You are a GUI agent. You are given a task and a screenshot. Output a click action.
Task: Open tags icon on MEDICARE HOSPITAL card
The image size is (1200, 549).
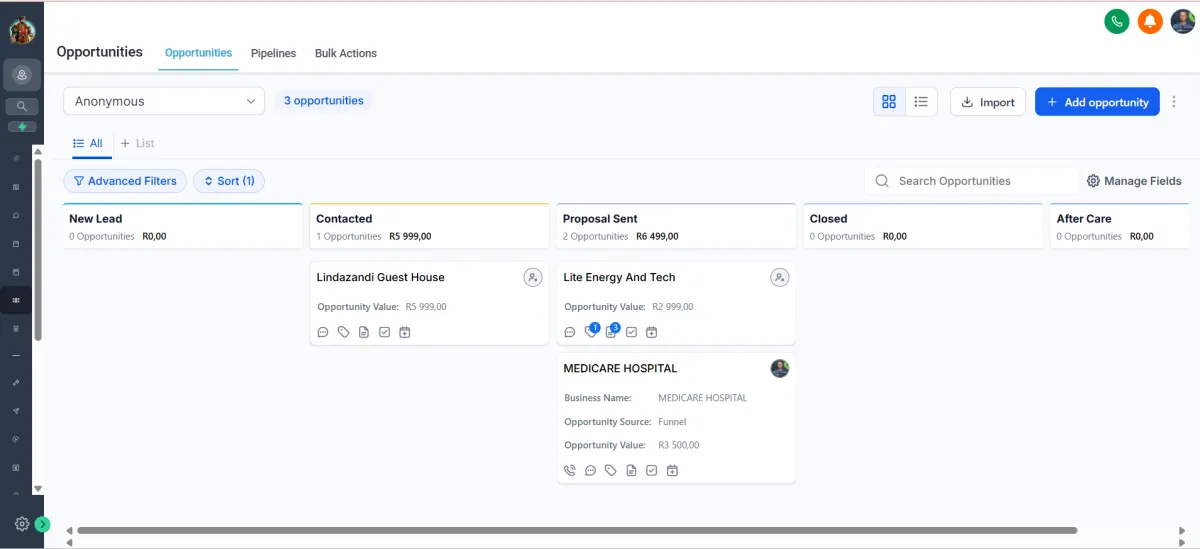(610, 470)
